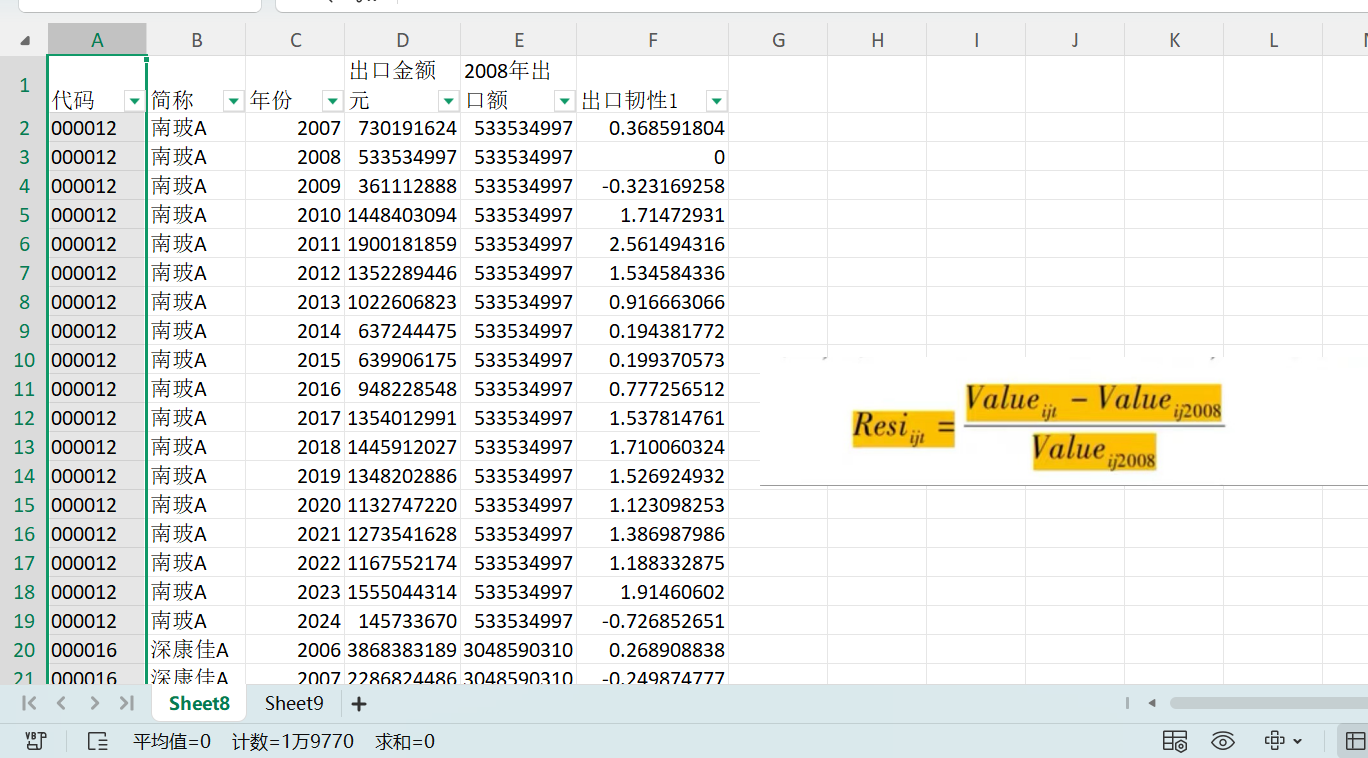The image size is (1368, 758).
Task: Select the year cell 2016
Action: point(295,389)
